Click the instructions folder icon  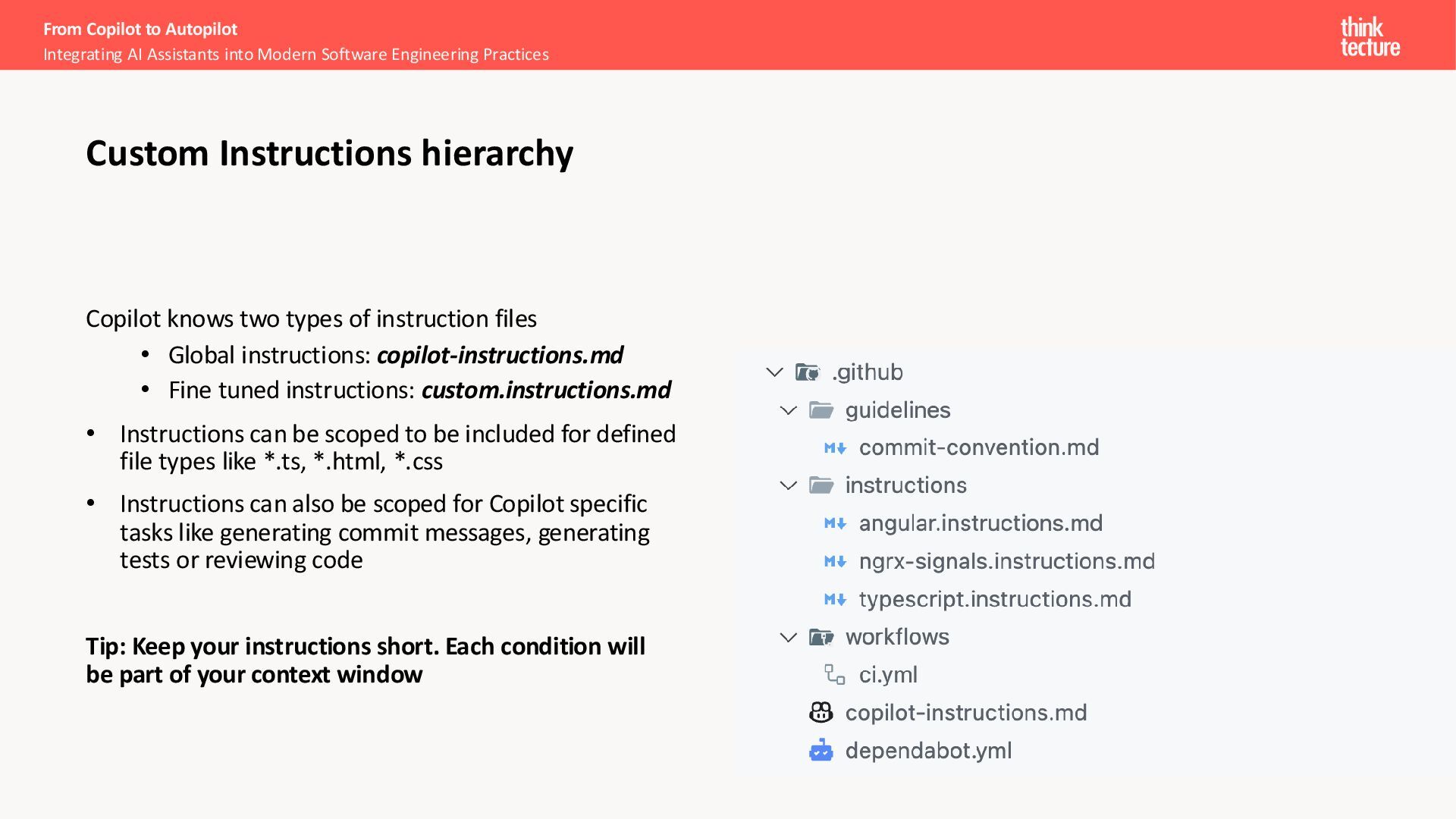pos(821,485)
